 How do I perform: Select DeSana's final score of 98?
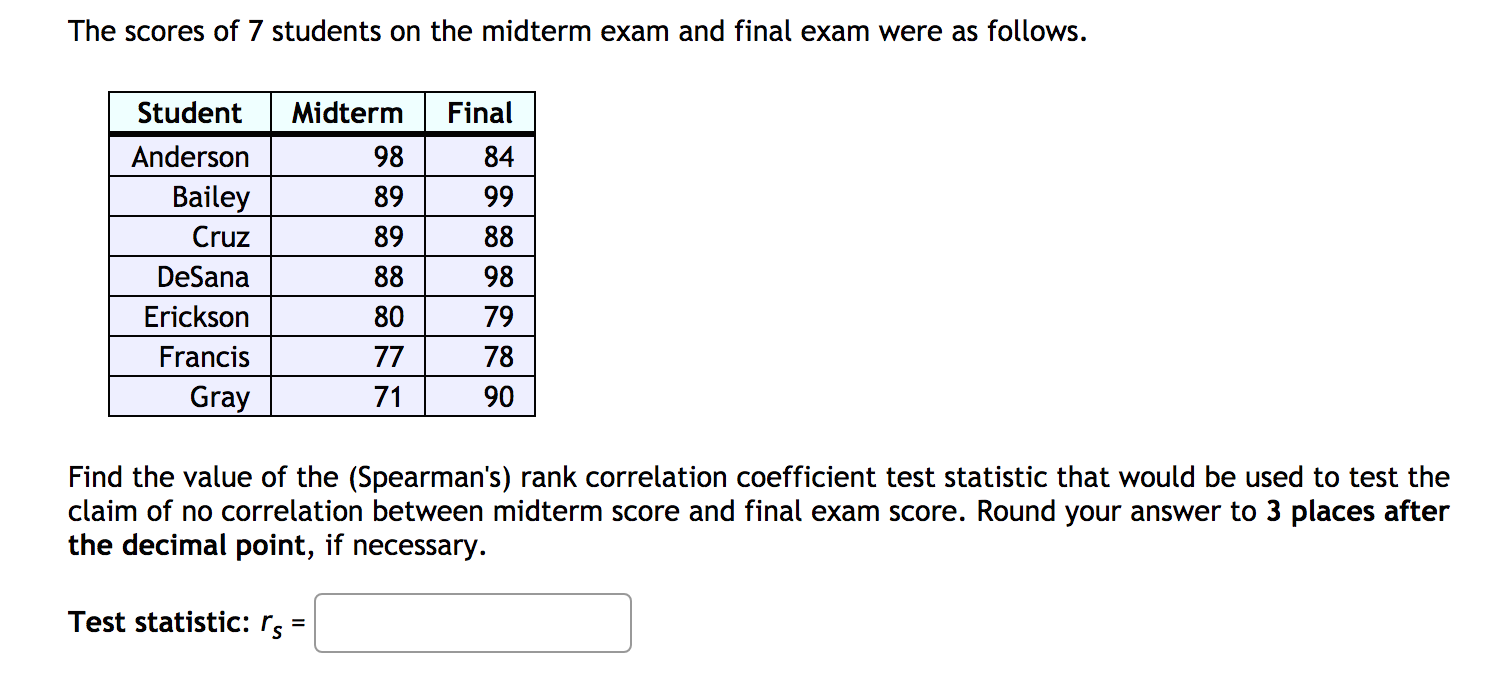pyautogui.click(x=500, y=276)
